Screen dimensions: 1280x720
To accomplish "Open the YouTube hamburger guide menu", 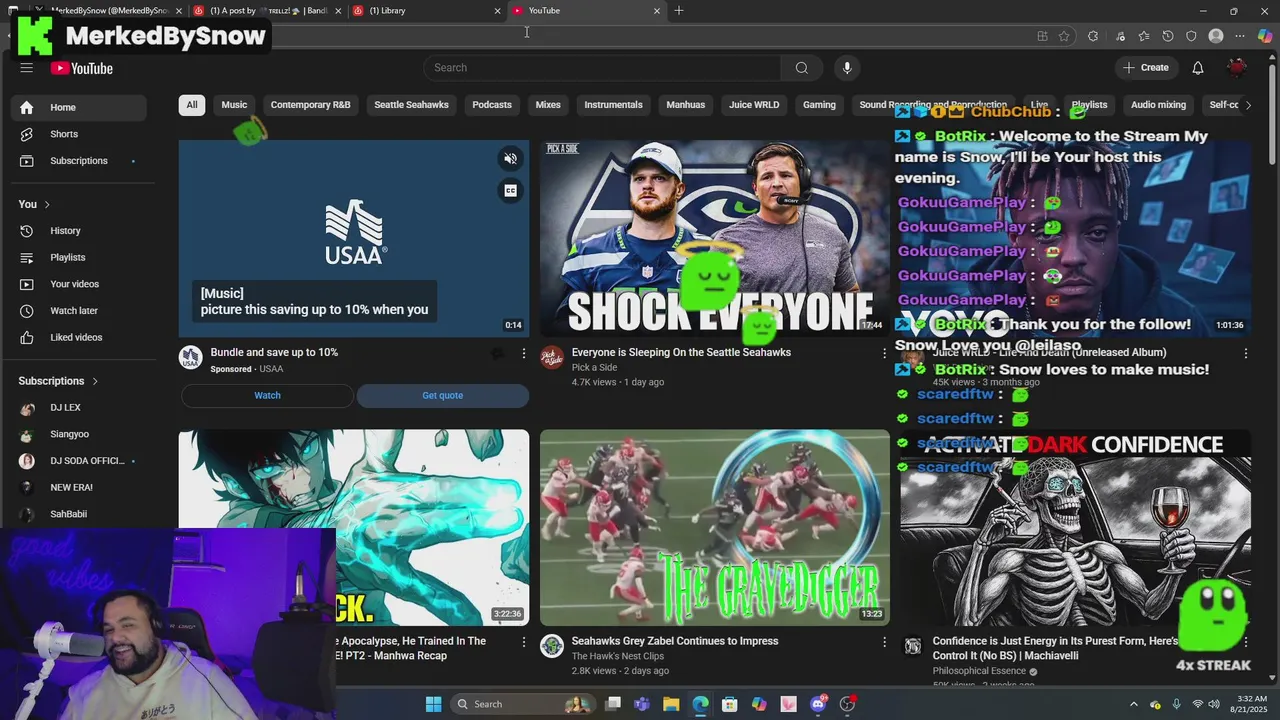I will (27, 68).
